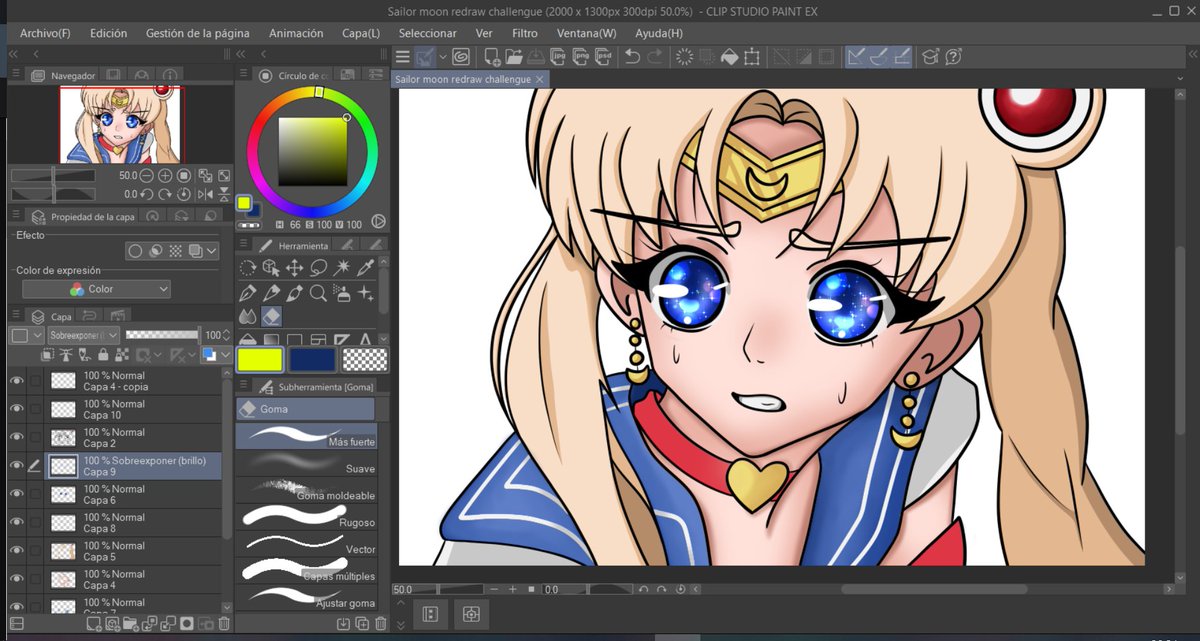Hide layer Capa 8
1200x641 pixels.
(15, 522)
